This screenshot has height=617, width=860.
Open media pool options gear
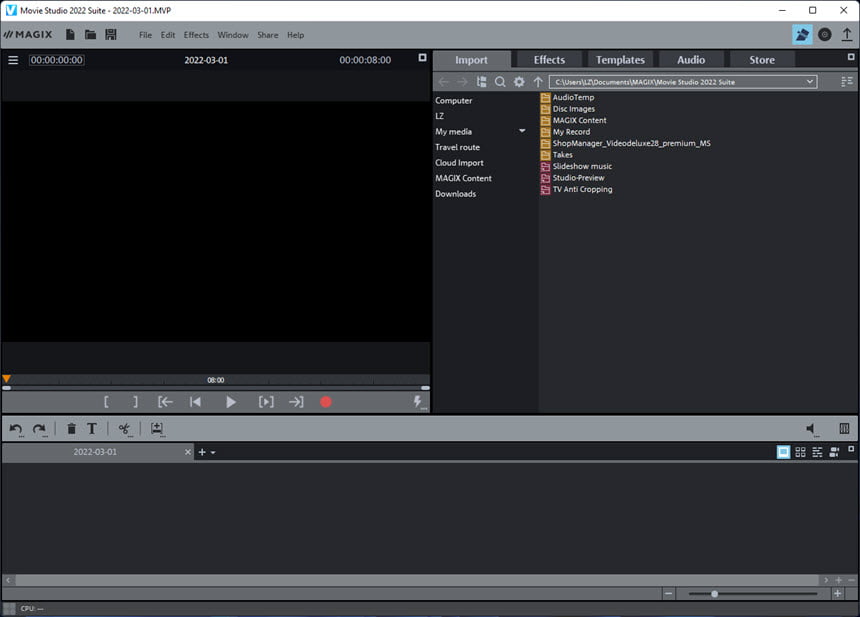coord(519,82)
